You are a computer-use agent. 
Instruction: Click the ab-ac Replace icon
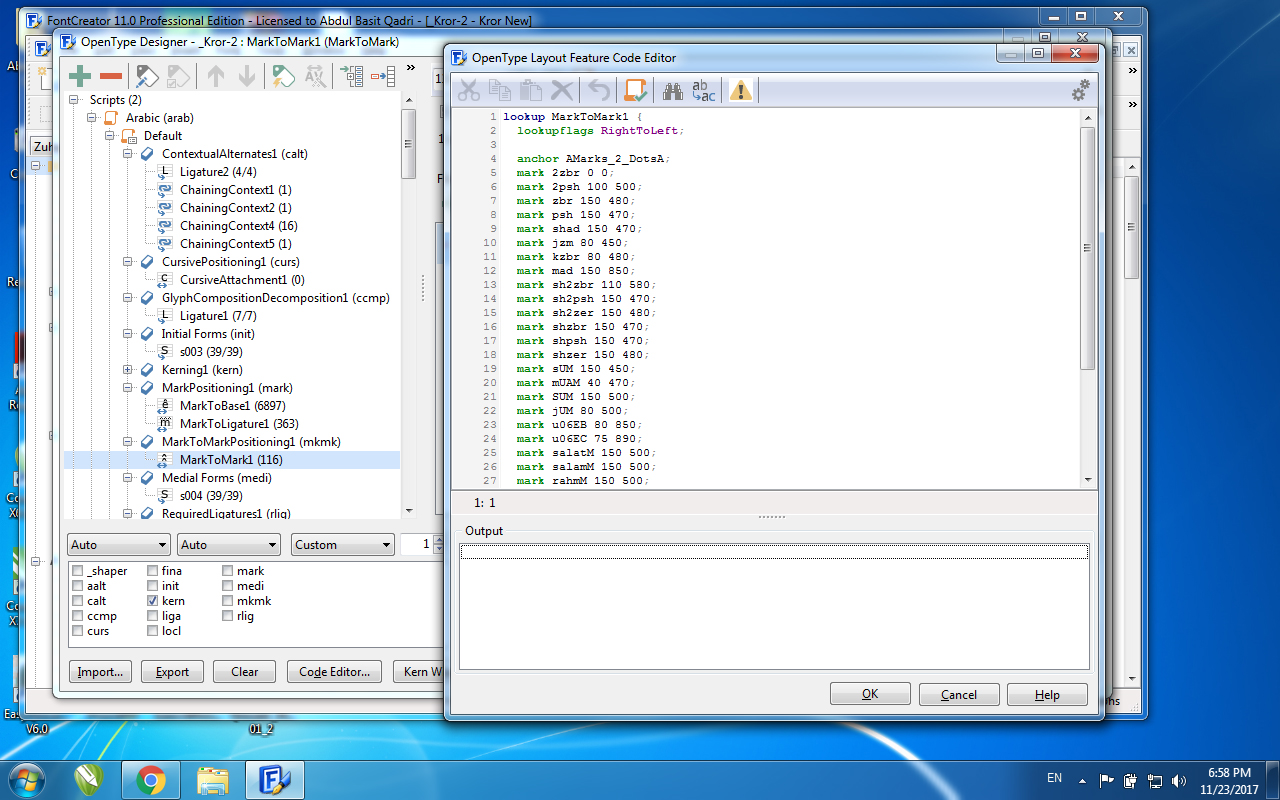click(704, 91)
